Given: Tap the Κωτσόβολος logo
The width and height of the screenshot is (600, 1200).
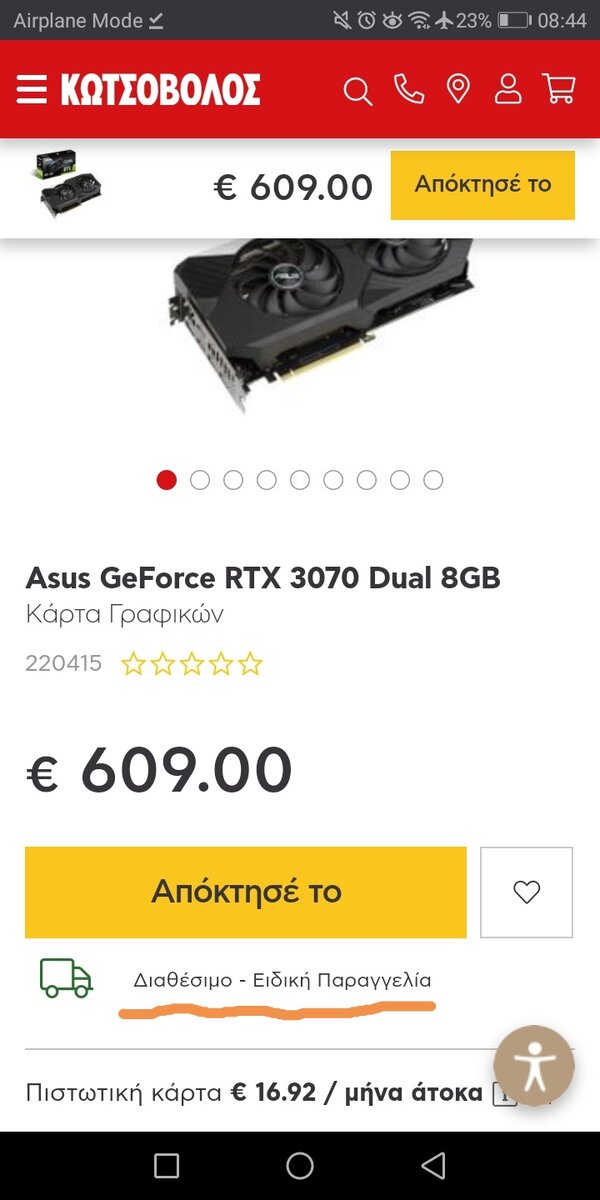Looking at the screenshot, I should click(160, 90).
